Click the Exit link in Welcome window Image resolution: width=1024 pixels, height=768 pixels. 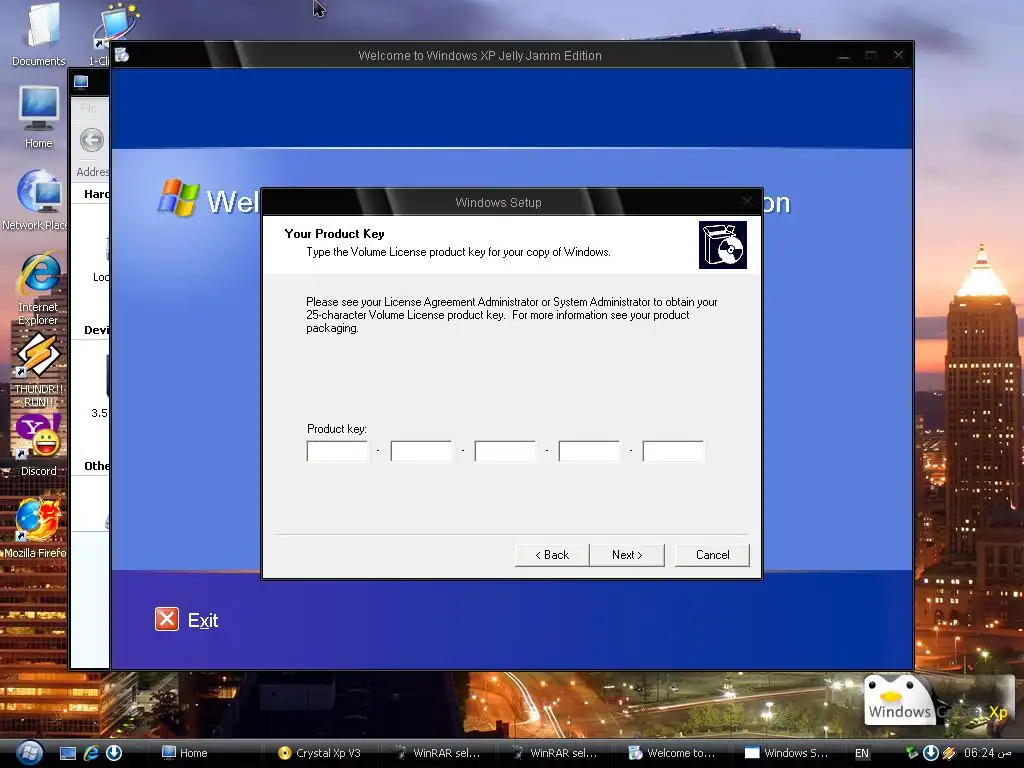pos(203,620)
